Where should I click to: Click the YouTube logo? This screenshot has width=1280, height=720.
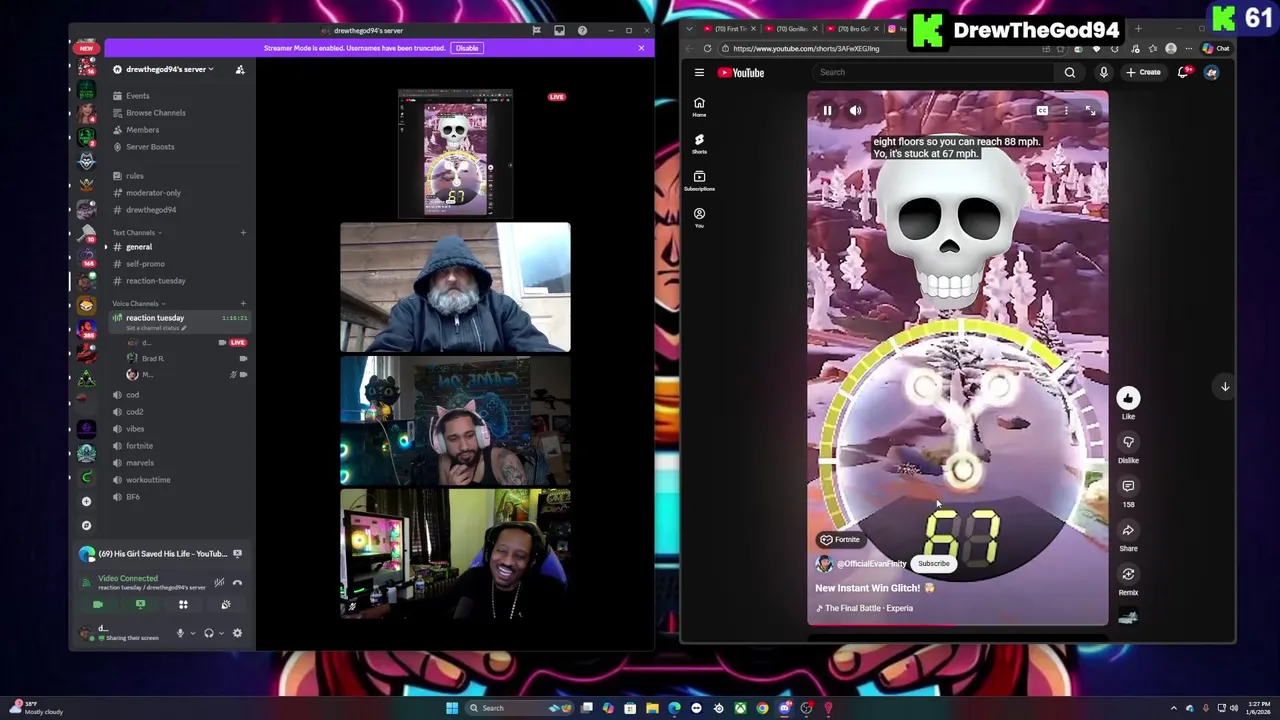[x=741, y=72]
